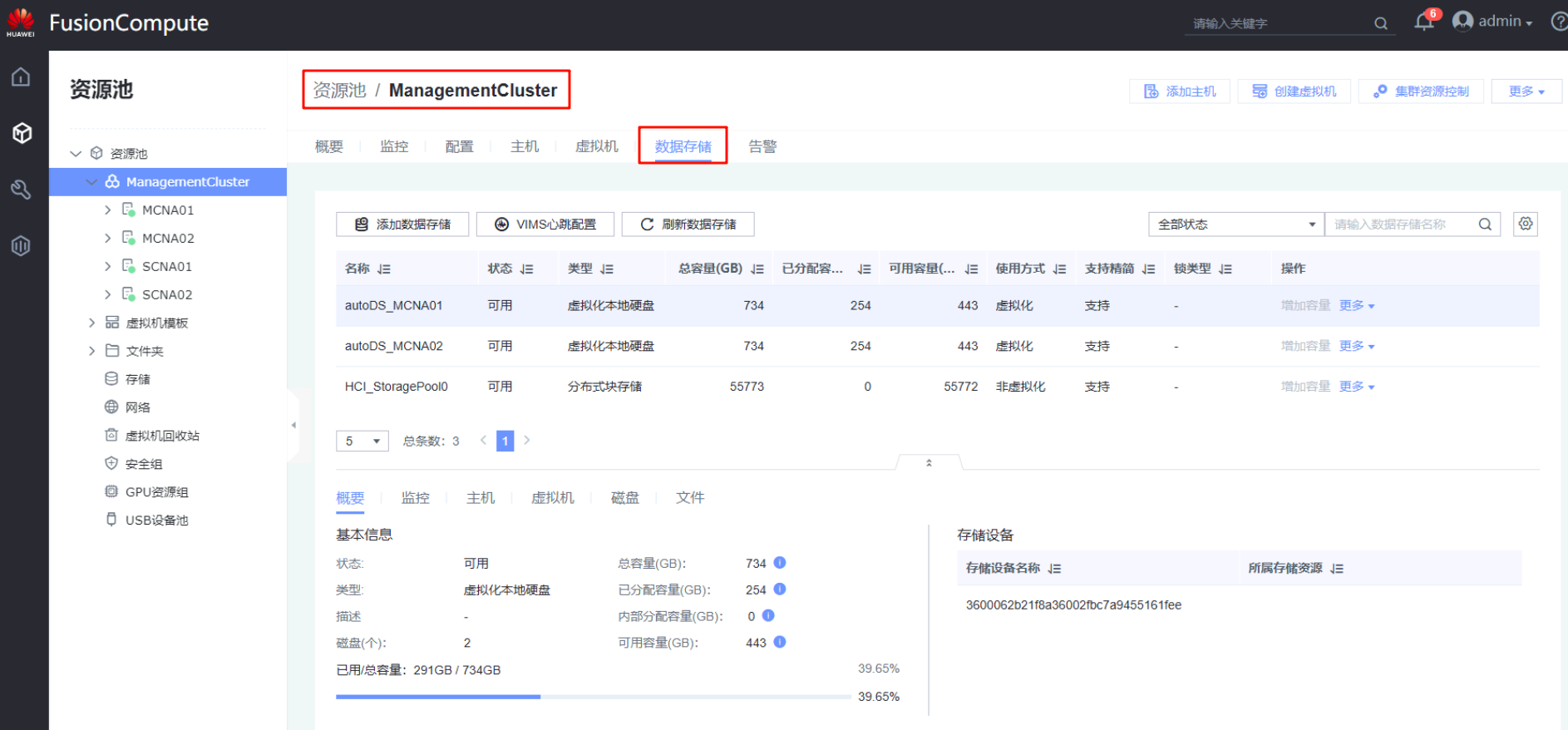Open the page size dropdown showing 5
1568x730 pixels.
pos(362,441)
